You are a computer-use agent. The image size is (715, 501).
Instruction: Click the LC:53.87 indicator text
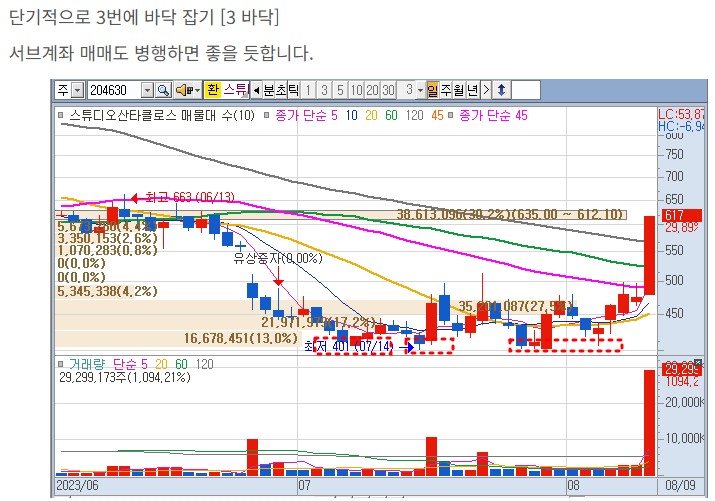681,114
